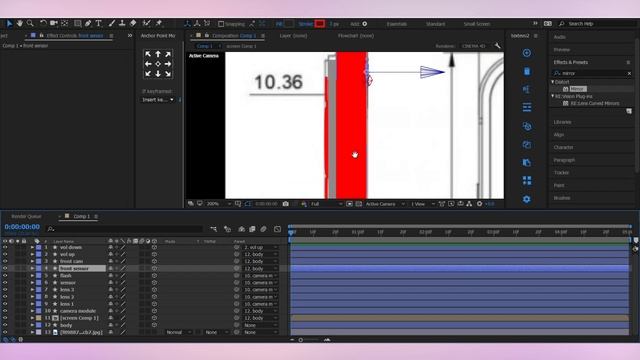Viewport: 640px width, 360px height.
Task: Collapse the RE:Vision Plug-ins category
Action: click(553, 96)
